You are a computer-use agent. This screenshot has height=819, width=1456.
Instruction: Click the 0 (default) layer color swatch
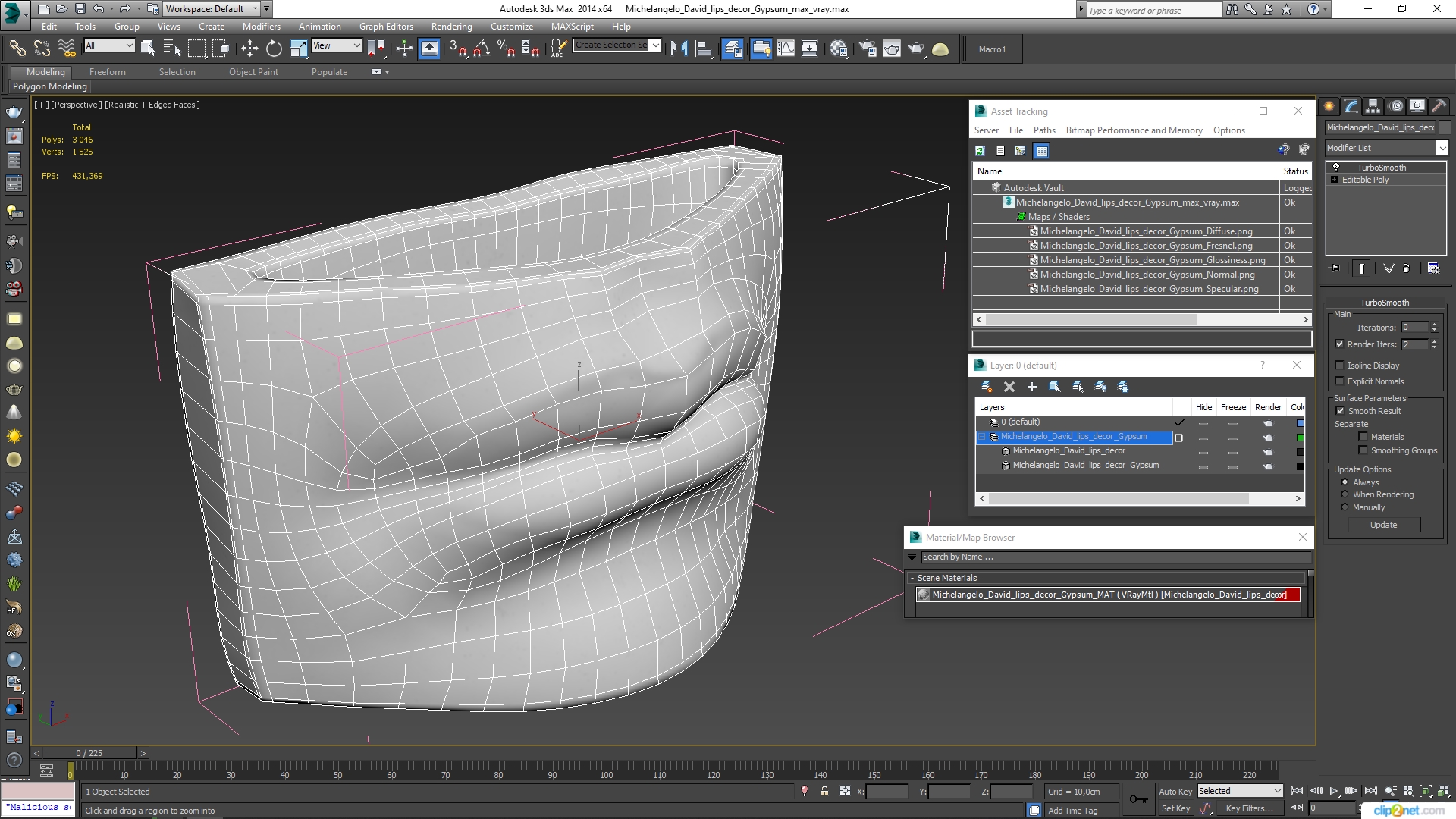click(1300, 423)
